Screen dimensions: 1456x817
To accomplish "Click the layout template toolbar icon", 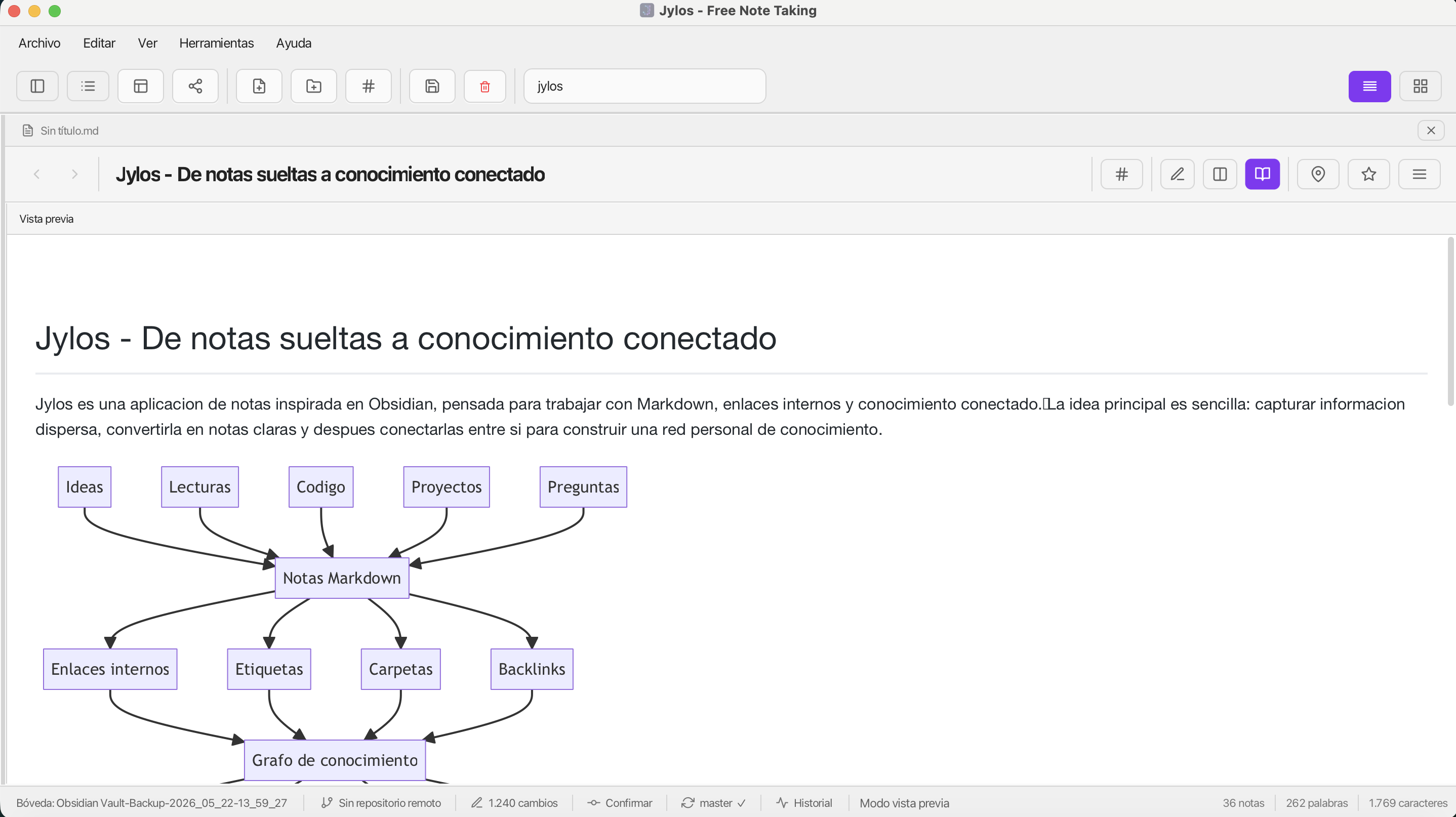I will [x=141, y=86].
